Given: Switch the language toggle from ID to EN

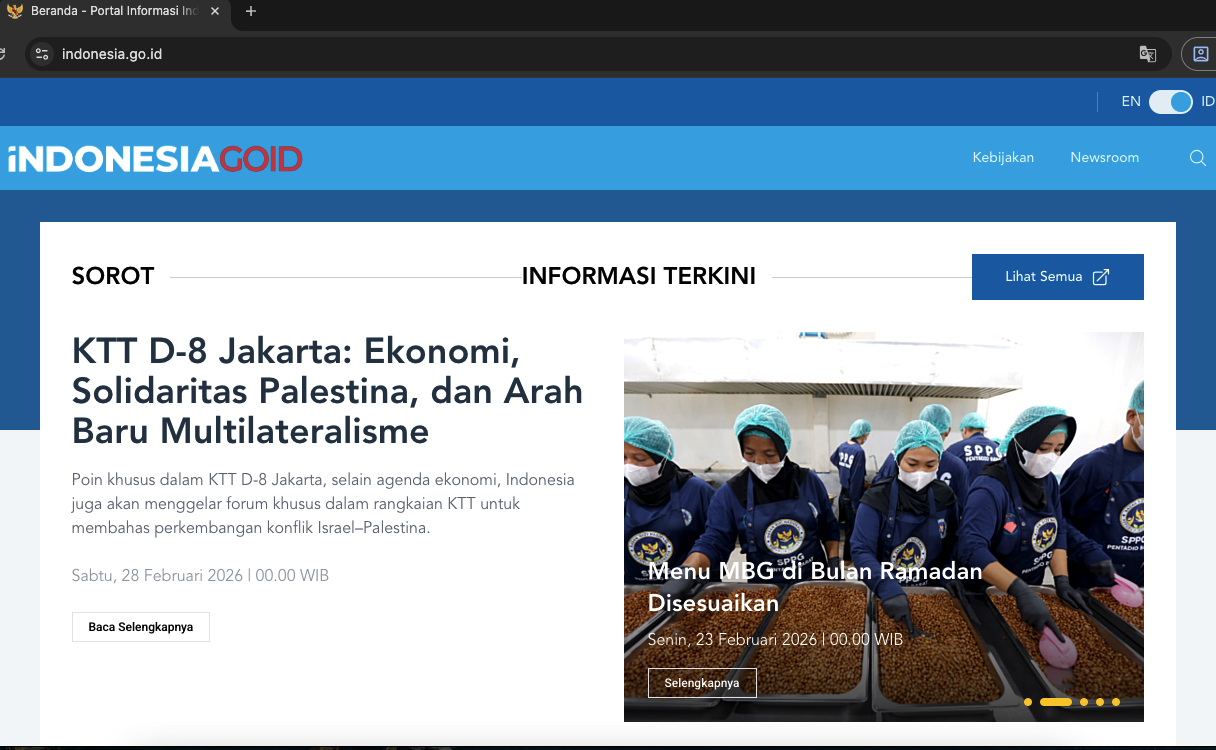Looking at the screenshot, I should pos(1170,102).
